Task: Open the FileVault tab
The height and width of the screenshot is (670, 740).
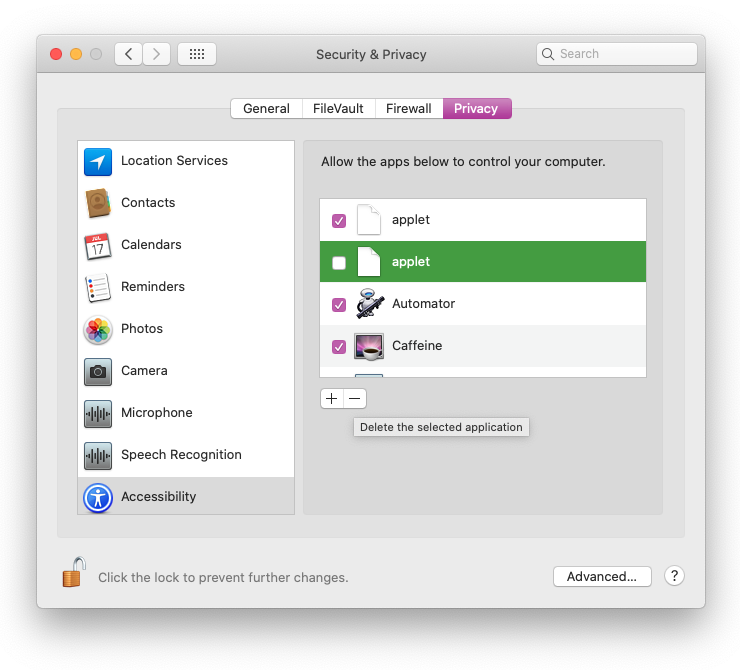Action: pos(338,108)
